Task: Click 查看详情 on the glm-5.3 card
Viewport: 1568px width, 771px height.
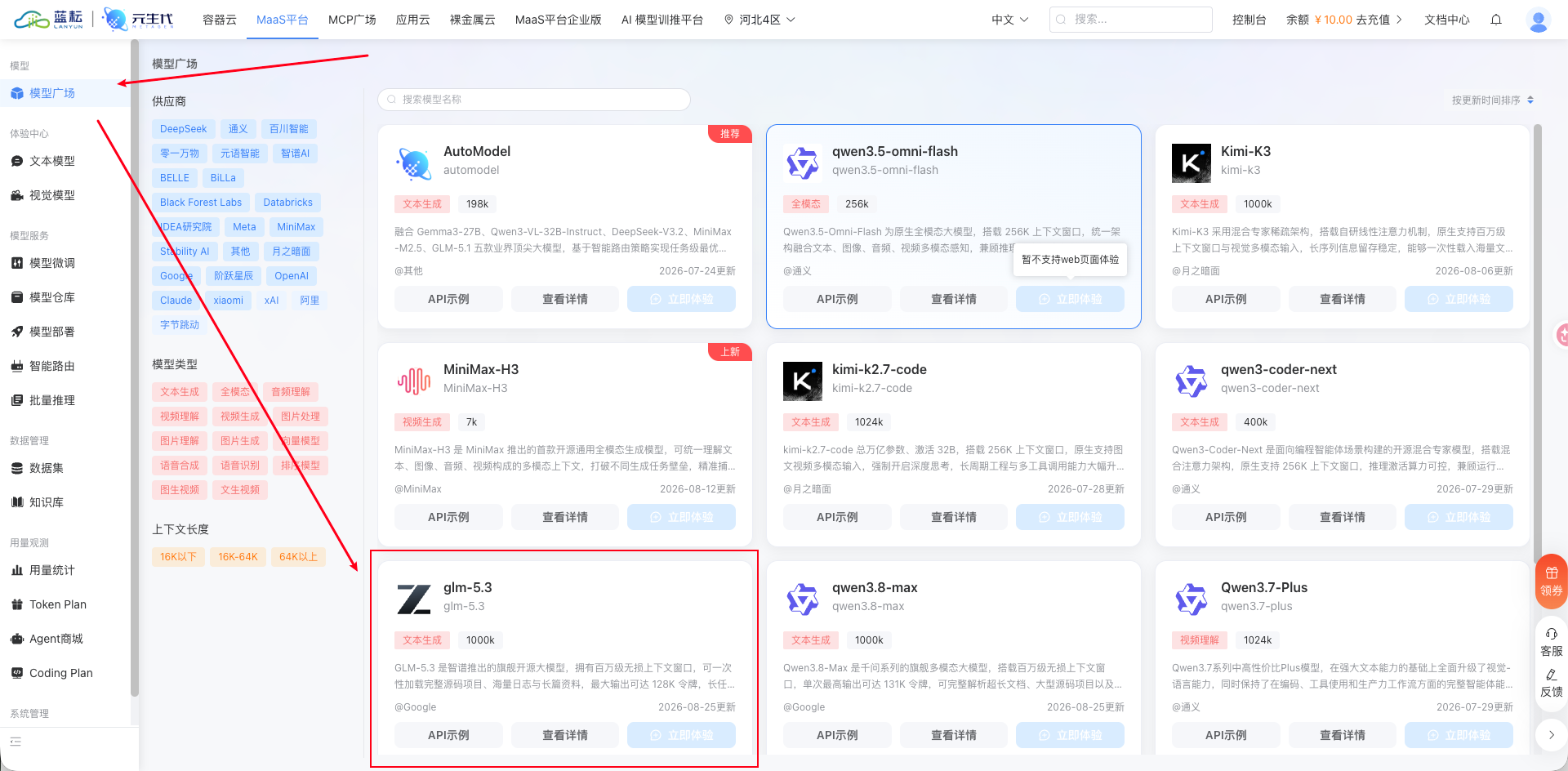Action: (x=565, y=735)
